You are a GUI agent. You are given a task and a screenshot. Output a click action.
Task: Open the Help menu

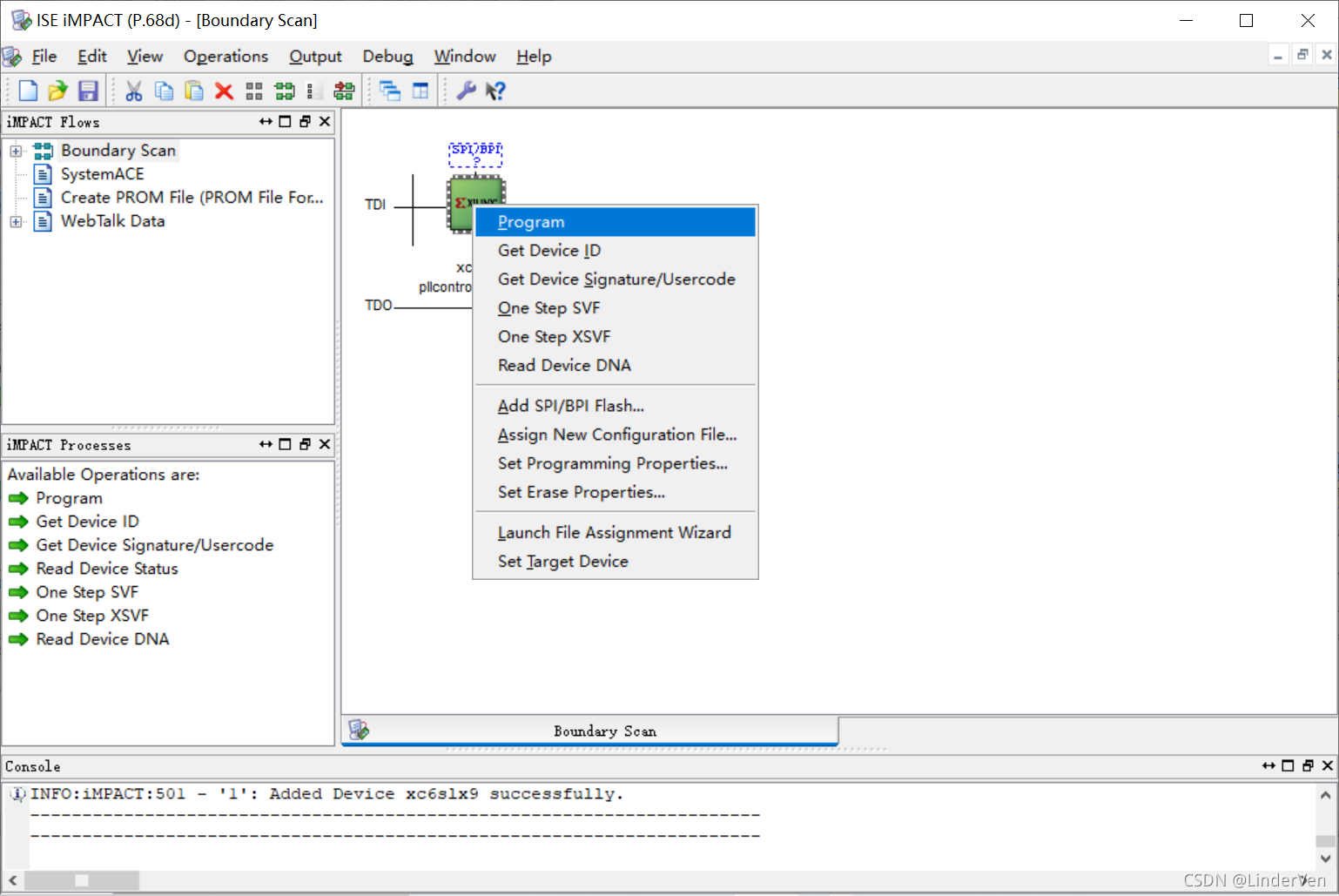coord(534,57)
